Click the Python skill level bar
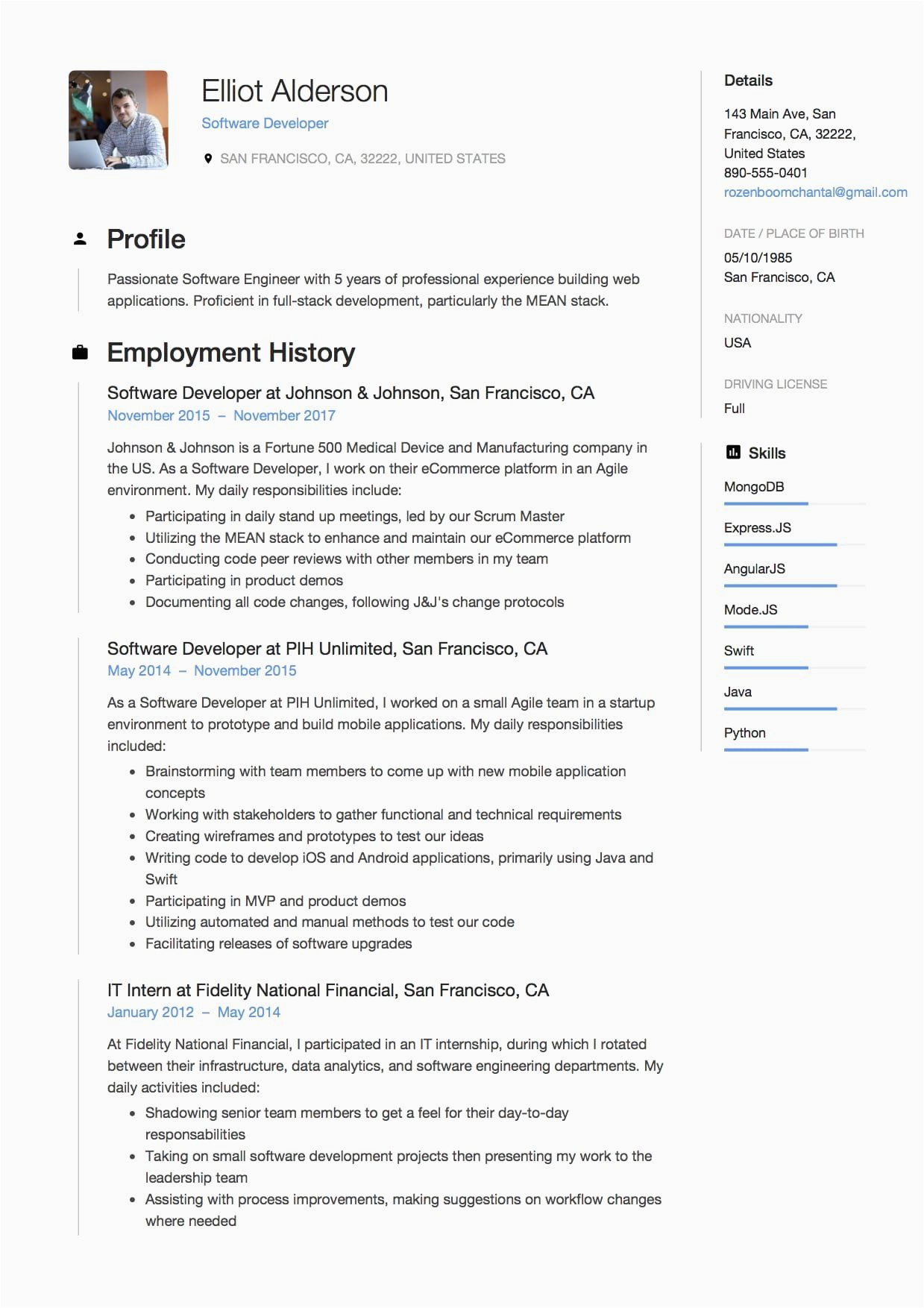 [x=794, y=749]
